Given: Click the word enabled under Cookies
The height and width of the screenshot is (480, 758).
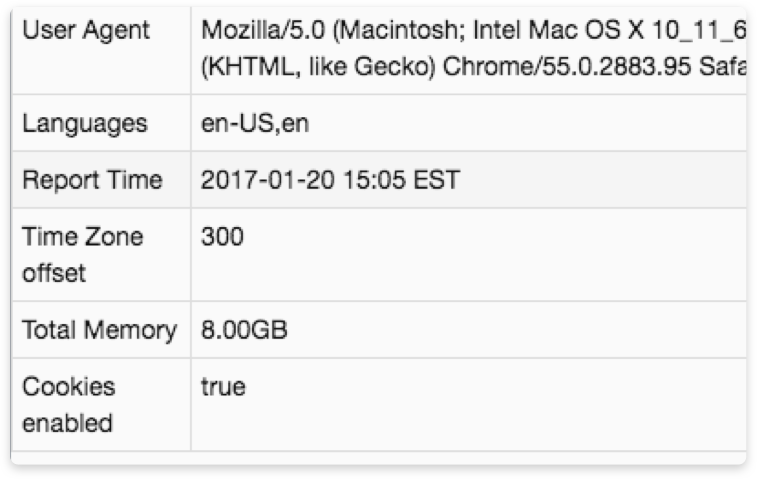Looking at the screenshot, I should (x=67, y=423).
